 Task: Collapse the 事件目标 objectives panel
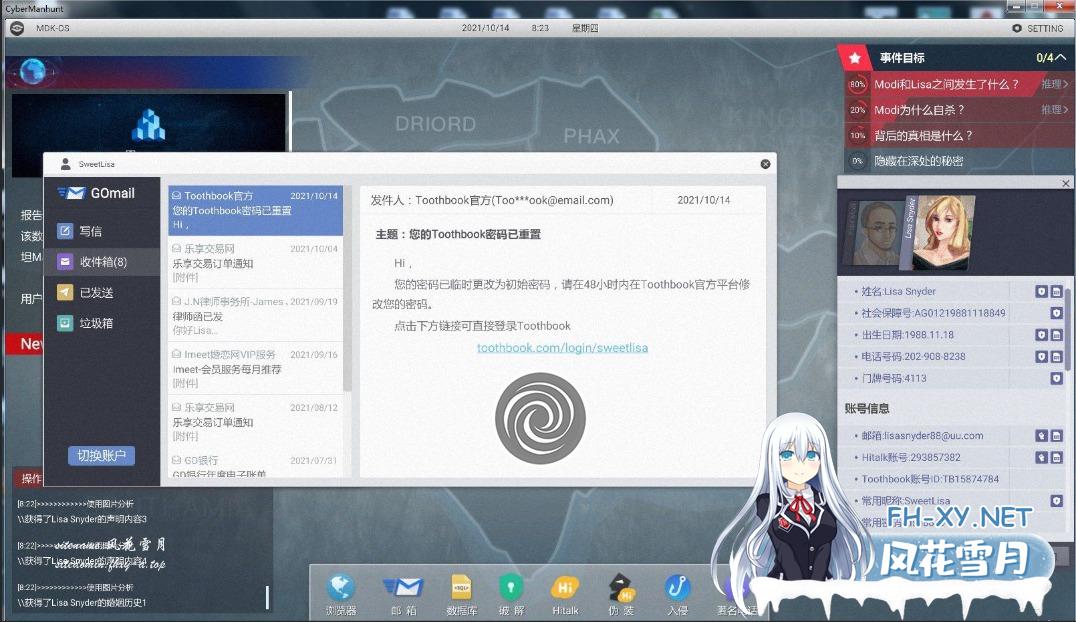click(1061, 58)
